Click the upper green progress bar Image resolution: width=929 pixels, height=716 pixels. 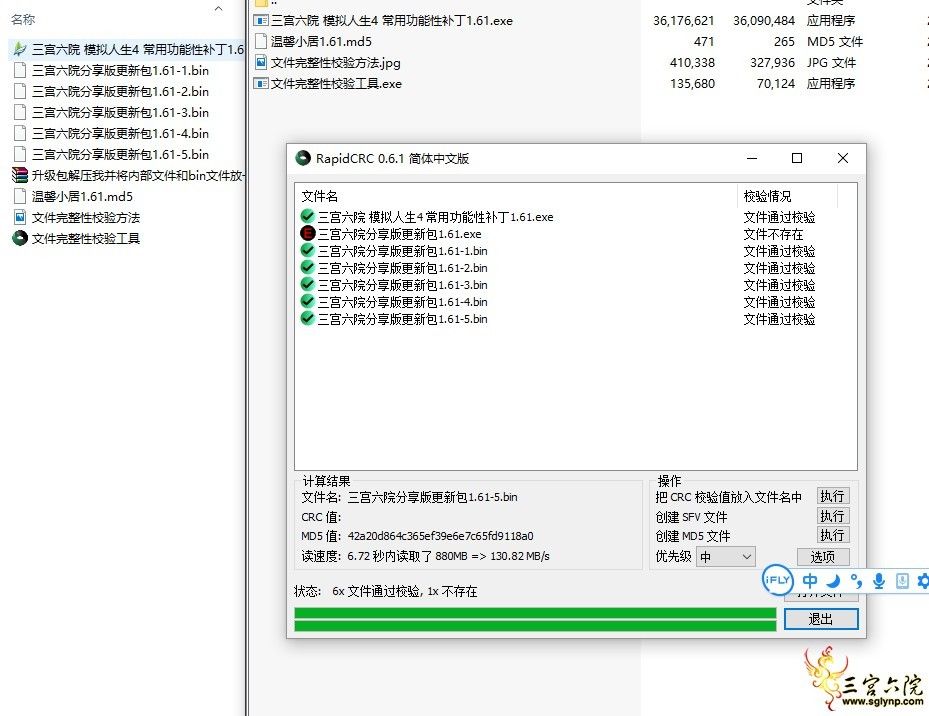click(x=536, y=613)
